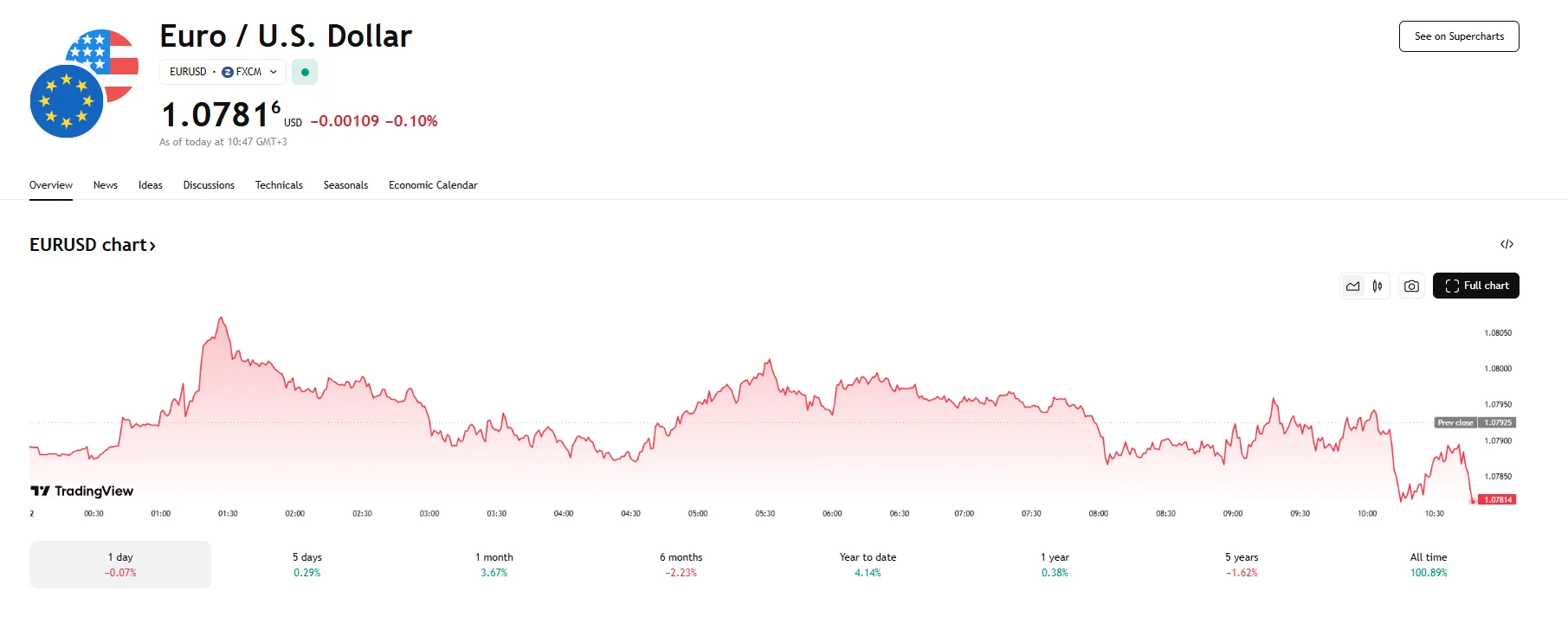1568x617 pixels.
Task: Open the EURUSD FXCM source dropdown
Action: [x=223, y=72]
